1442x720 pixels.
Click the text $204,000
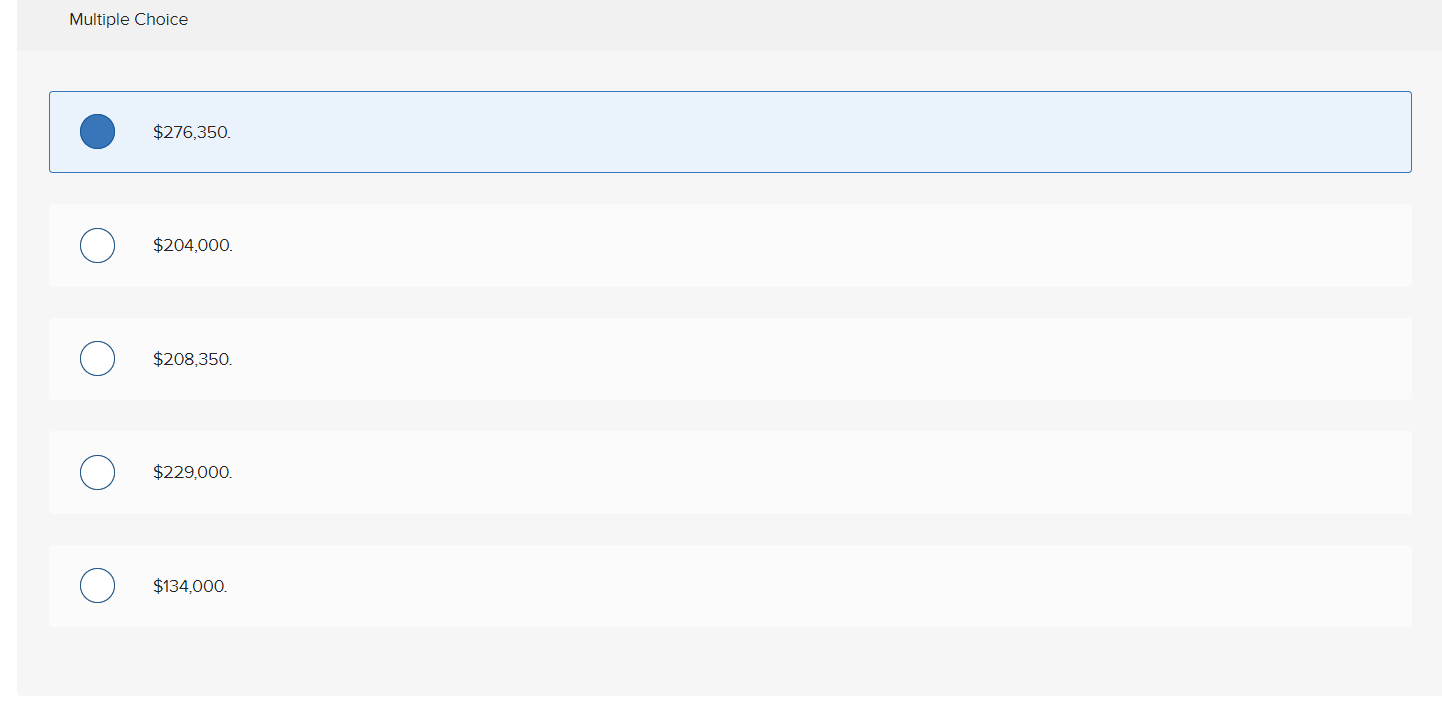(193, 245)
